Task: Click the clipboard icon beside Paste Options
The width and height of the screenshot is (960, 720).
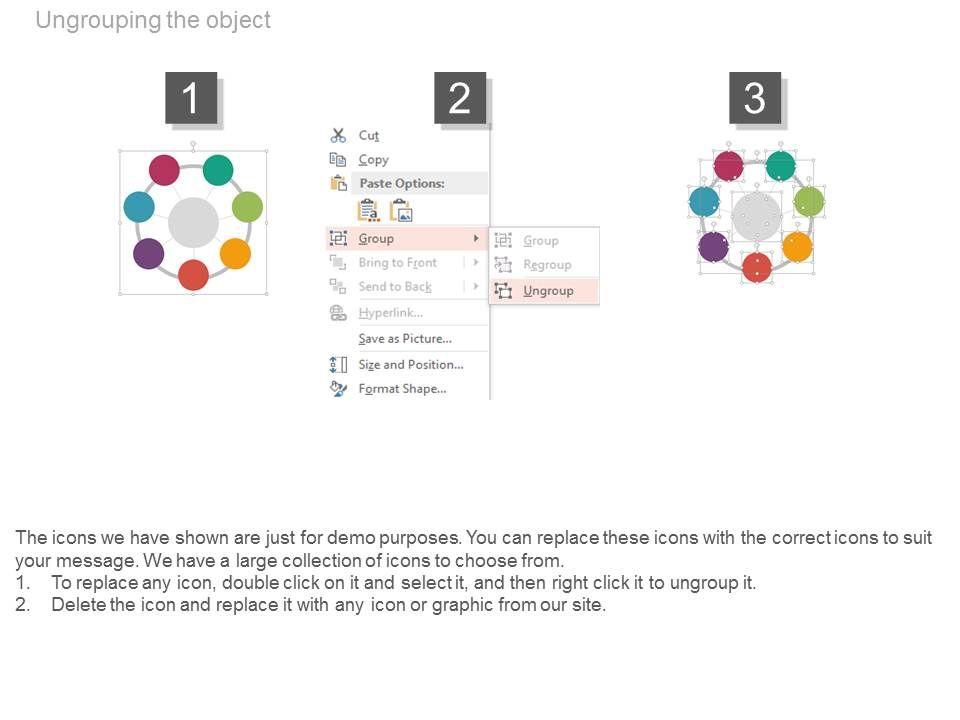Action: point(338,183)
